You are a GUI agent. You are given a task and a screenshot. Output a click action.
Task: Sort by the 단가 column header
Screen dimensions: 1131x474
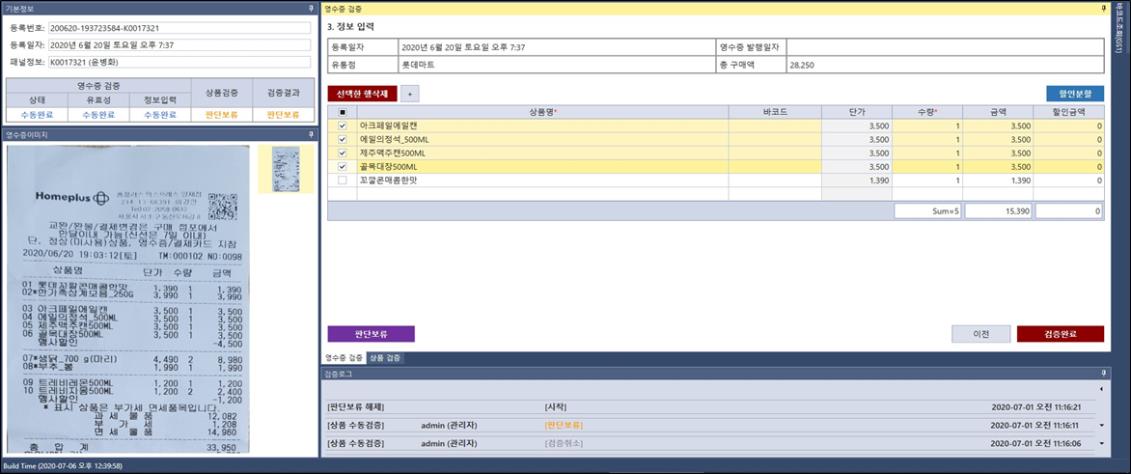pyautogui.click(x=857, y=112)
